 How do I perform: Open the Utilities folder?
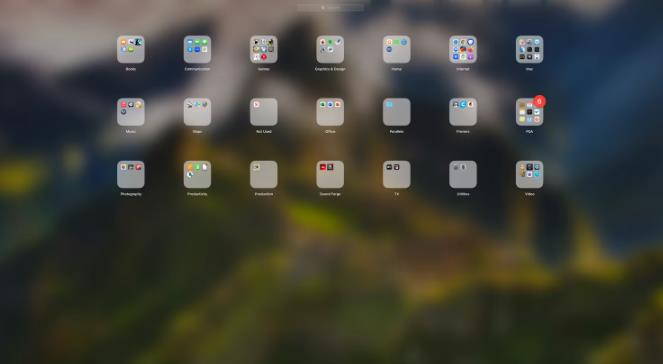pos(463,175)
